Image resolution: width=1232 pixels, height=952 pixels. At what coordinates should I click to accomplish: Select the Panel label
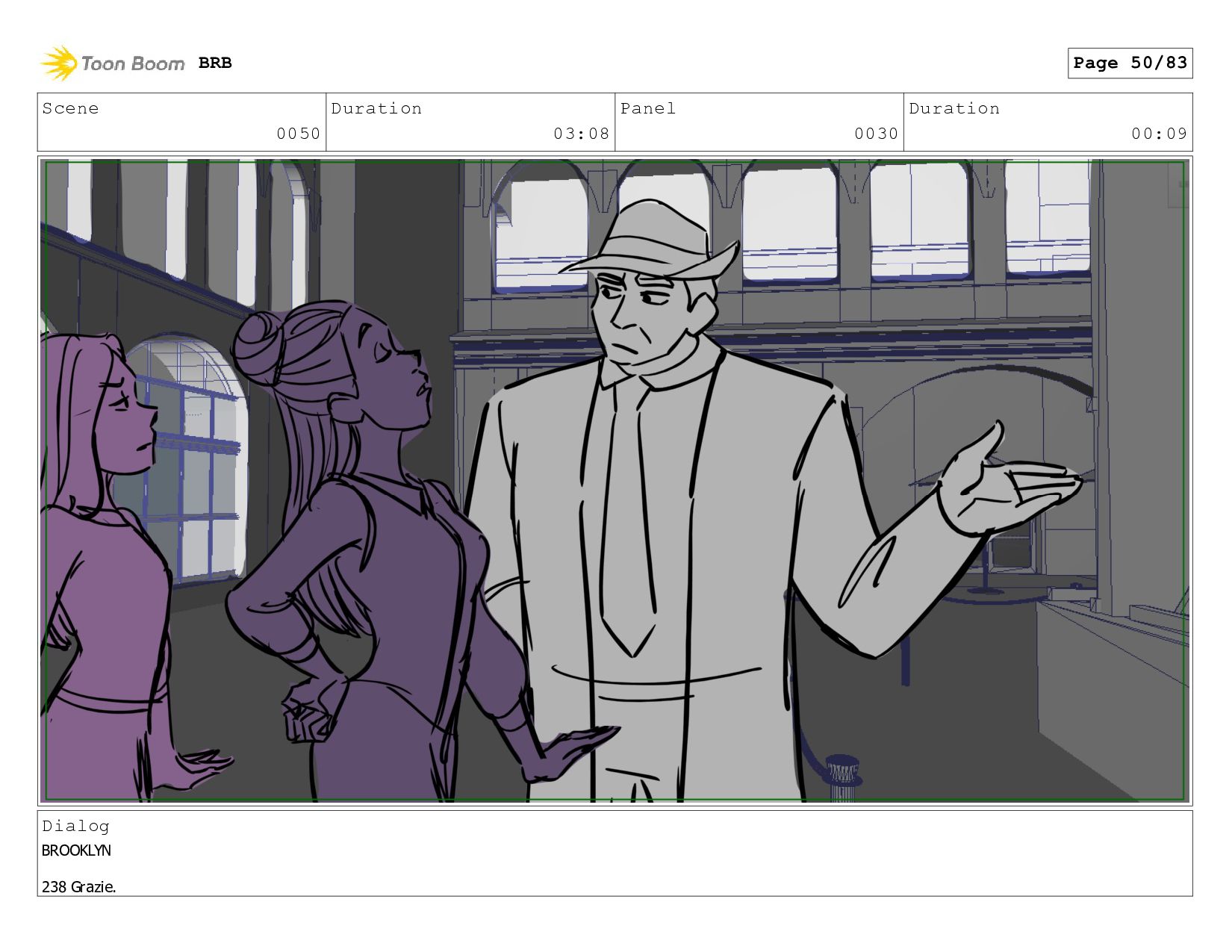648,108
